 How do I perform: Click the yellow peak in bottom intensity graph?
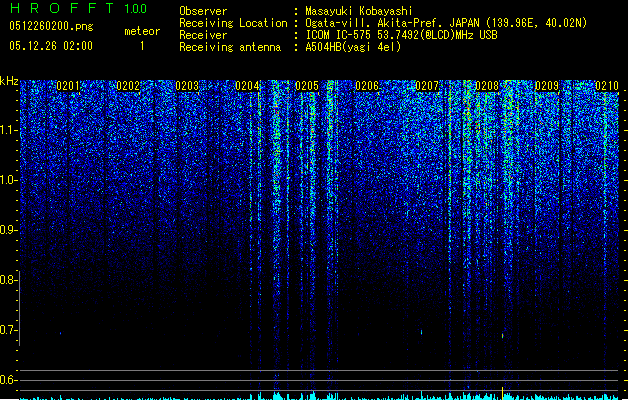[x=503, y=393]
